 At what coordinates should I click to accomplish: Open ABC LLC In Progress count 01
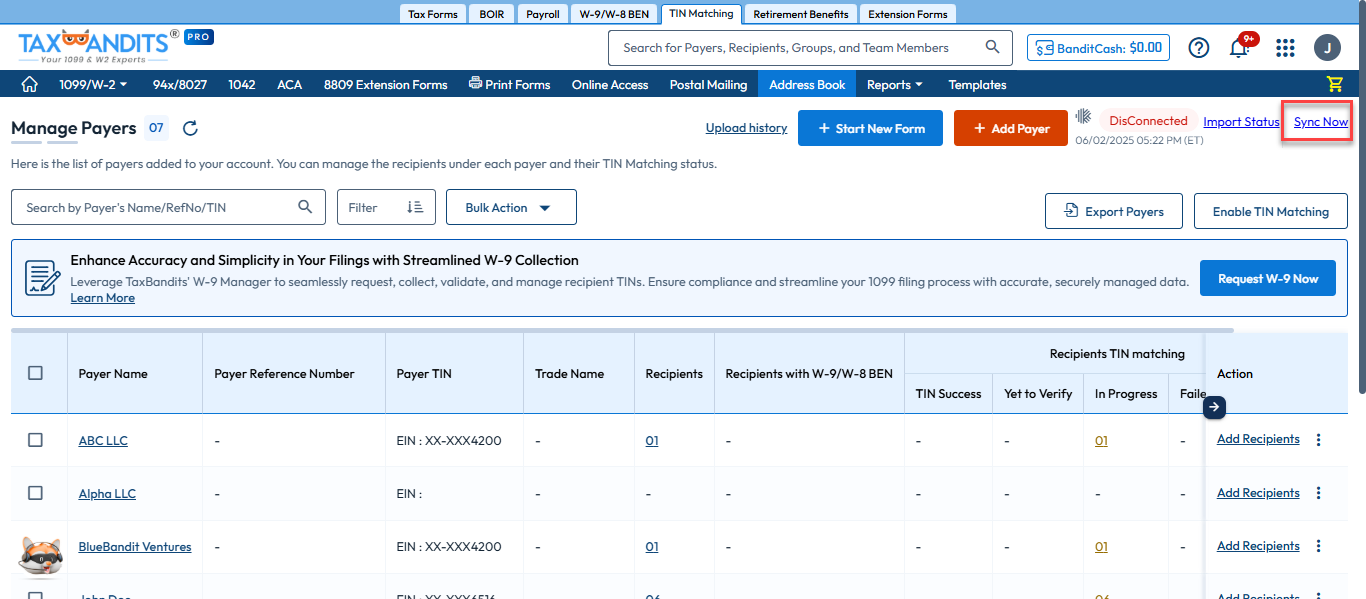pyautogui.click(x=1101, y=440)
